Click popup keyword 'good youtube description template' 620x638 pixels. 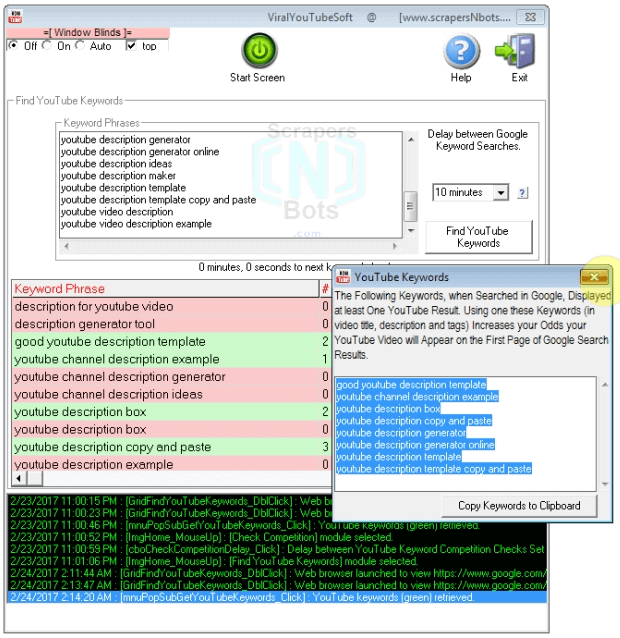411,385
